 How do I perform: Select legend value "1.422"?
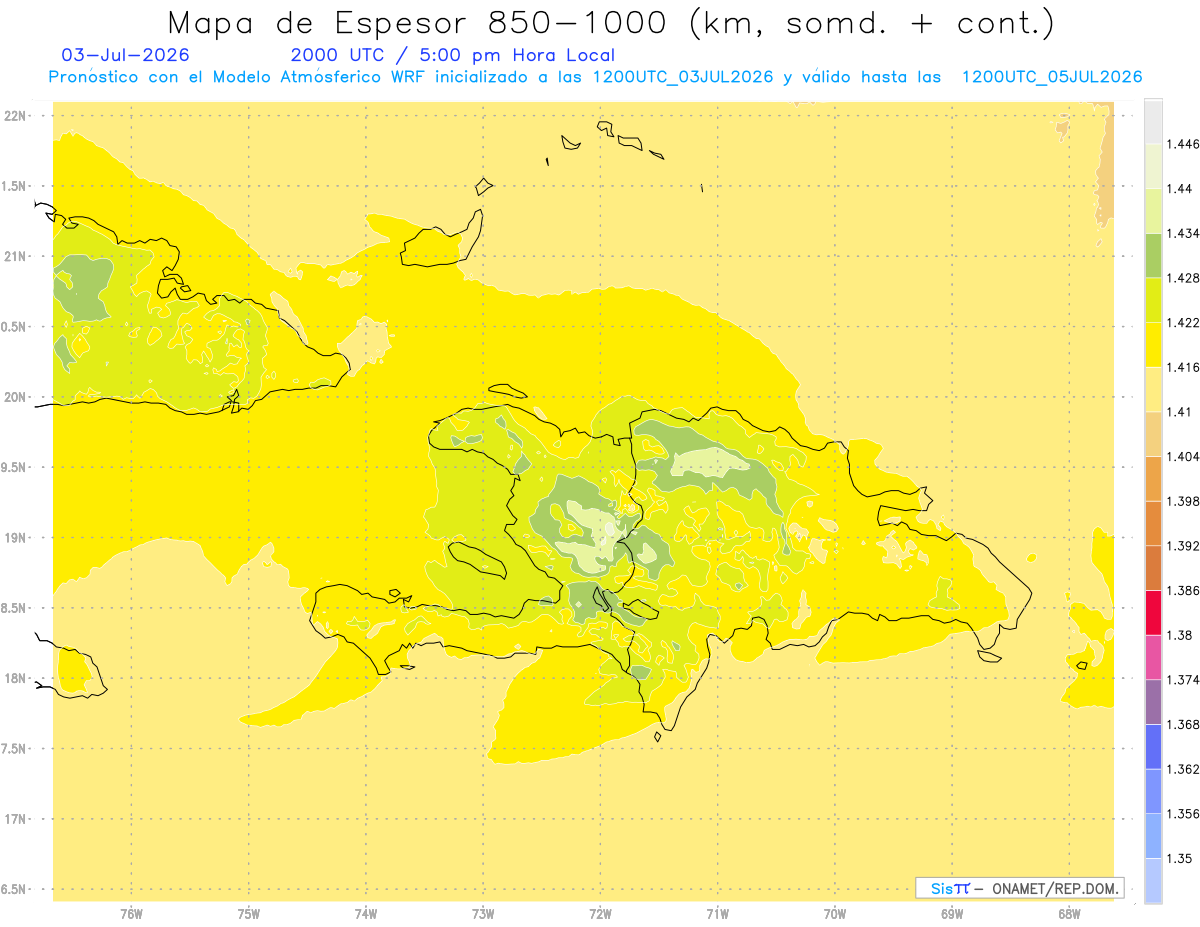1183,323
